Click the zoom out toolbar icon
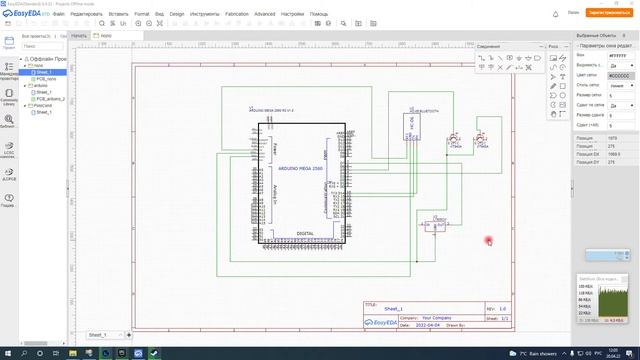The width and height of the screenshot is (640, 360). point(149,24)
